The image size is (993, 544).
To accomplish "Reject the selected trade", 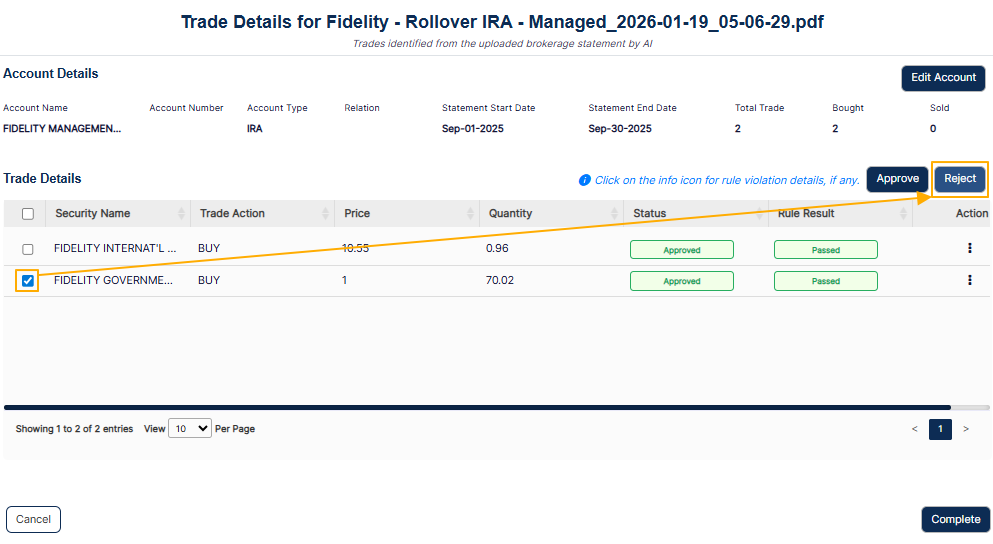I will [x=959, y=179].
